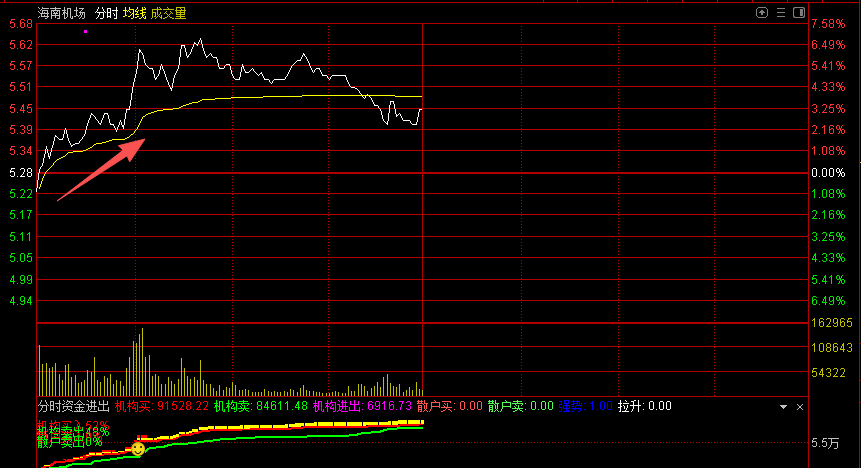The height and width of the screenshot is (468, 861).
Task: Switch to the 分时 view label
Action: coord(106,13)
